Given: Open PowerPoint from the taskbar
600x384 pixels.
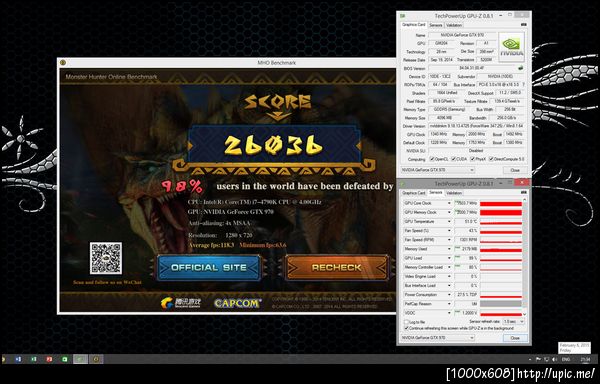Looking at the screenshot, I should 49,359.
